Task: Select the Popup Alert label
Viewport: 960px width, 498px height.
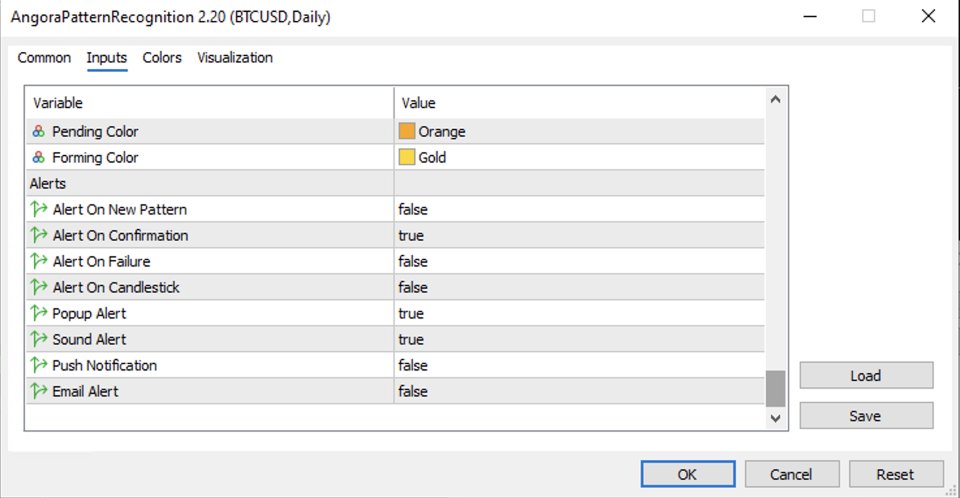Action: click(x=89, y=314)
